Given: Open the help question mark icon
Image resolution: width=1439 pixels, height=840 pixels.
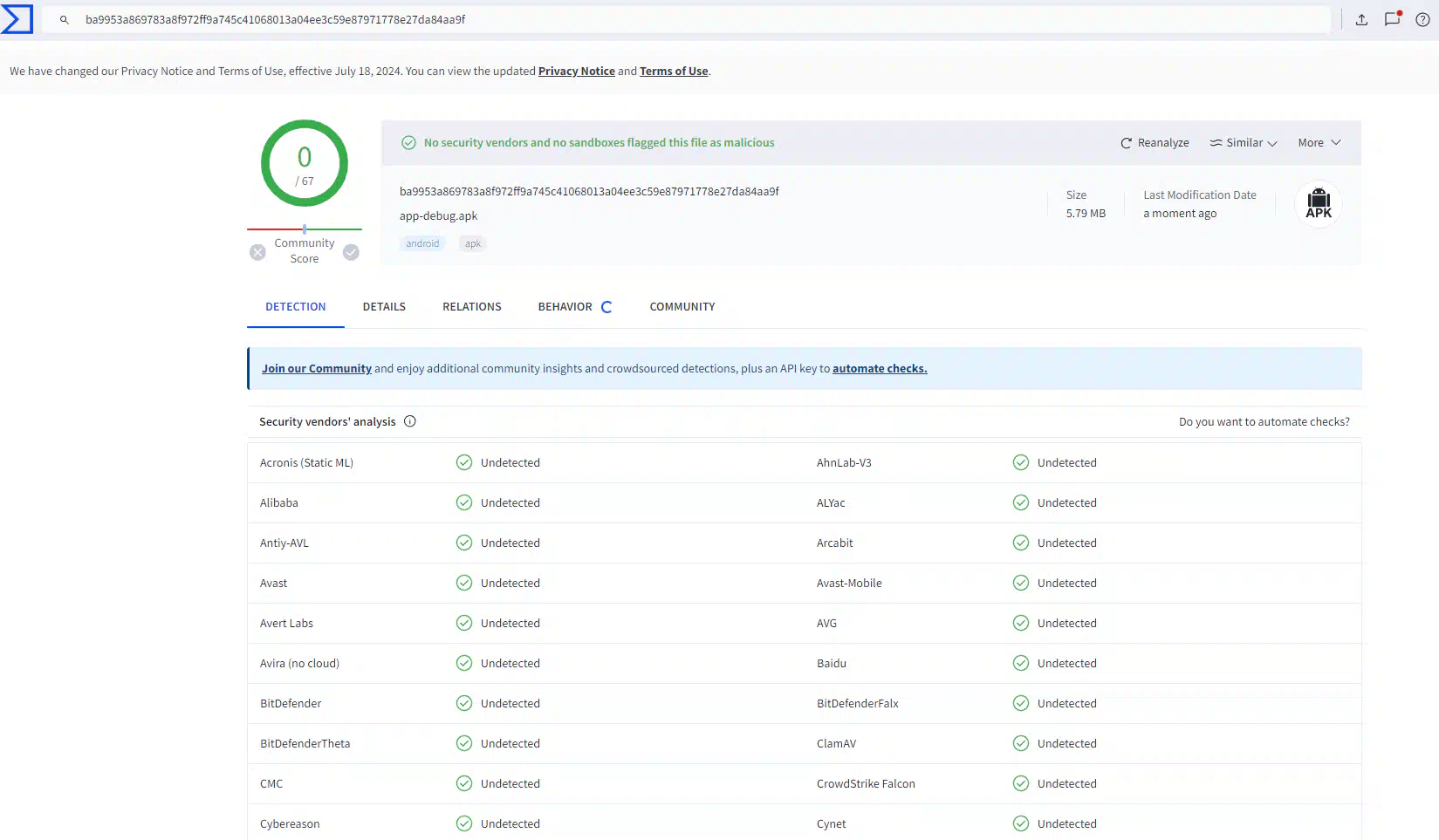Looking at the screenshot, I should point(1422,19).
